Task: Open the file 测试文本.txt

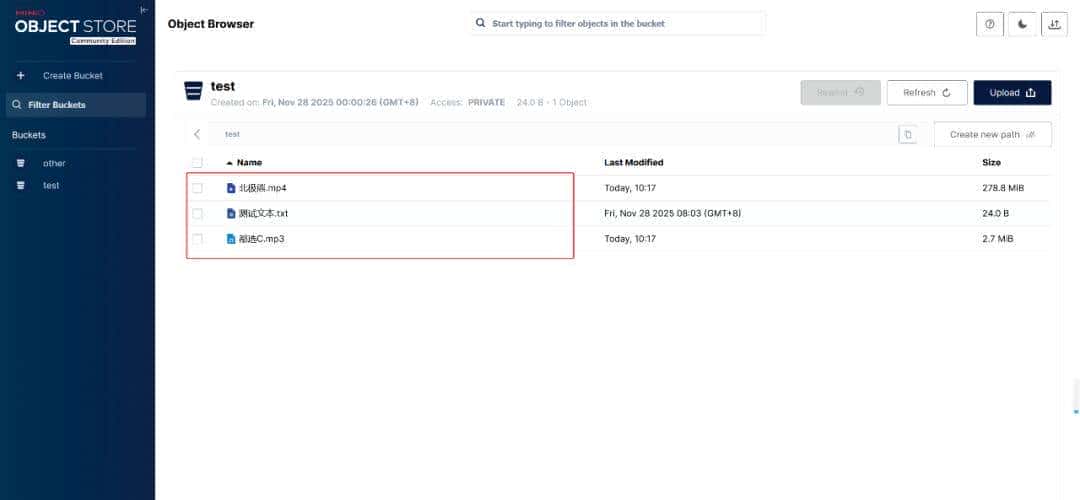Action: tap(263, 213)
